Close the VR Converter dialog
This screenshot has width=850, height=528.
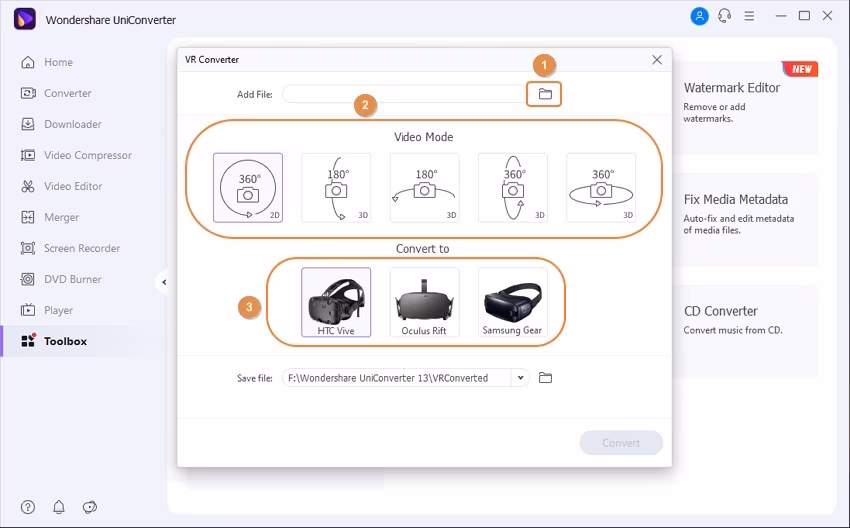pyautogui.click(x=657, y=60)
